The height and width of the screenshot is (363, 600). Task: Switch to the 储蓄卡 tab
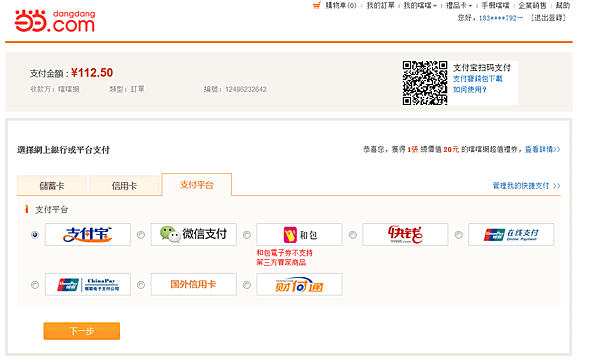click(x=52, y=186)
